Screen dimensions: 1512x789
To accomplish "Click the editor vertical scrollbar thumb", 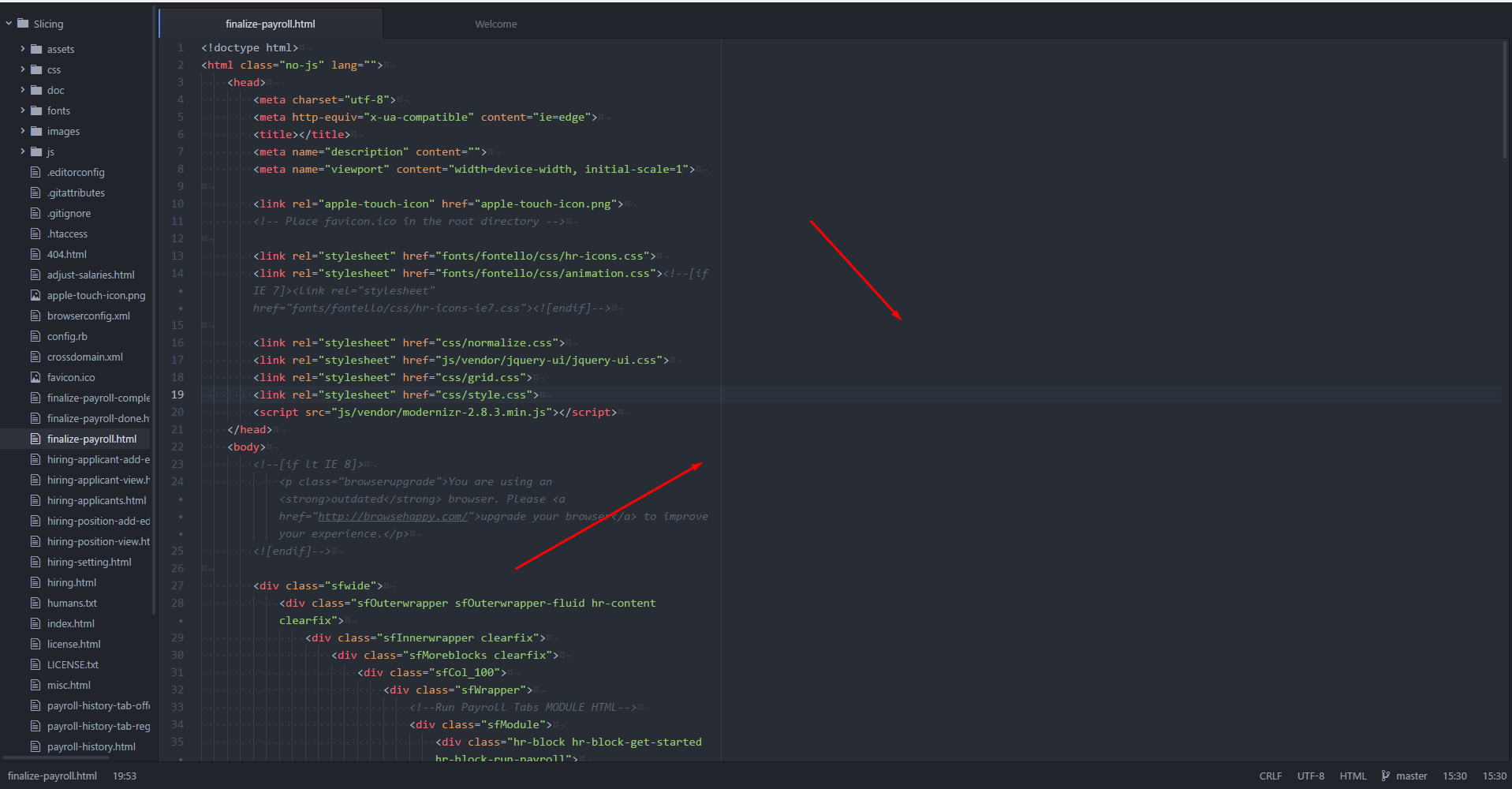I will coord(1506,99).
